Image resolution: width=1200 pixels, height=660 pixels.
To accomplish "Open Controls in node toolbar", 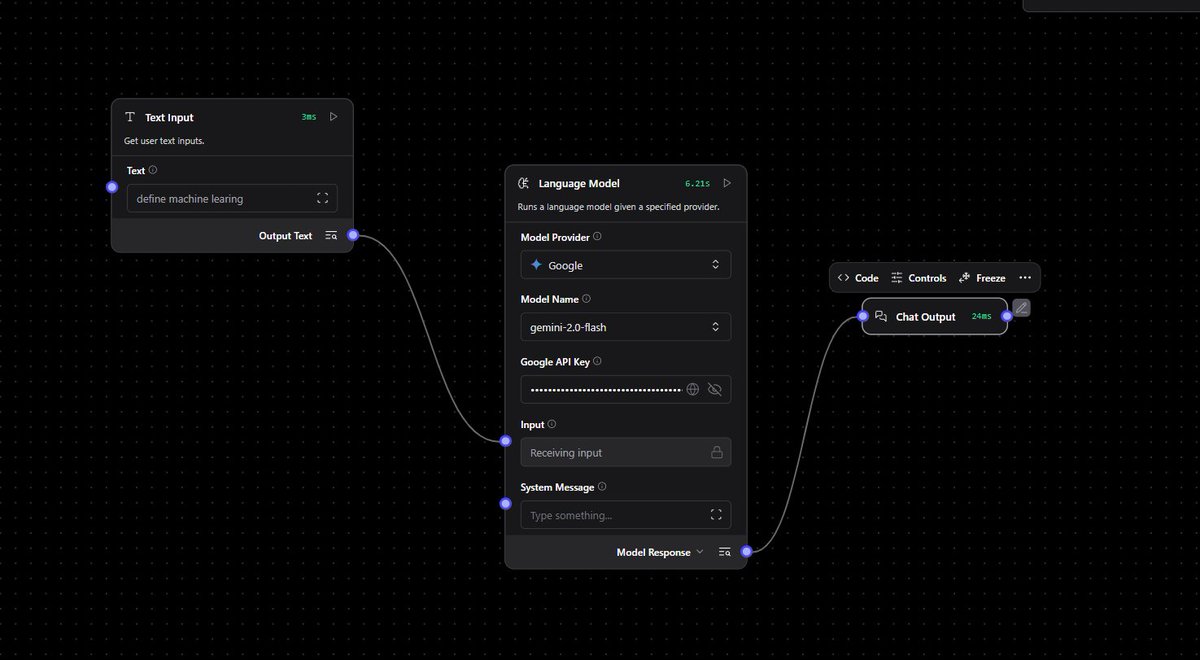I will pos(918,278).
